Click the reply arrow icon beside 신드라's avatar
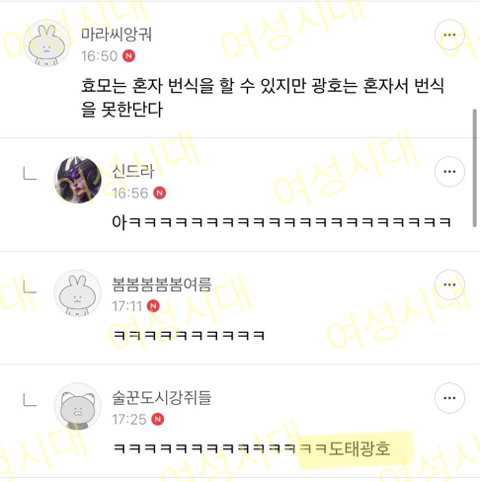 click(30, 174)
